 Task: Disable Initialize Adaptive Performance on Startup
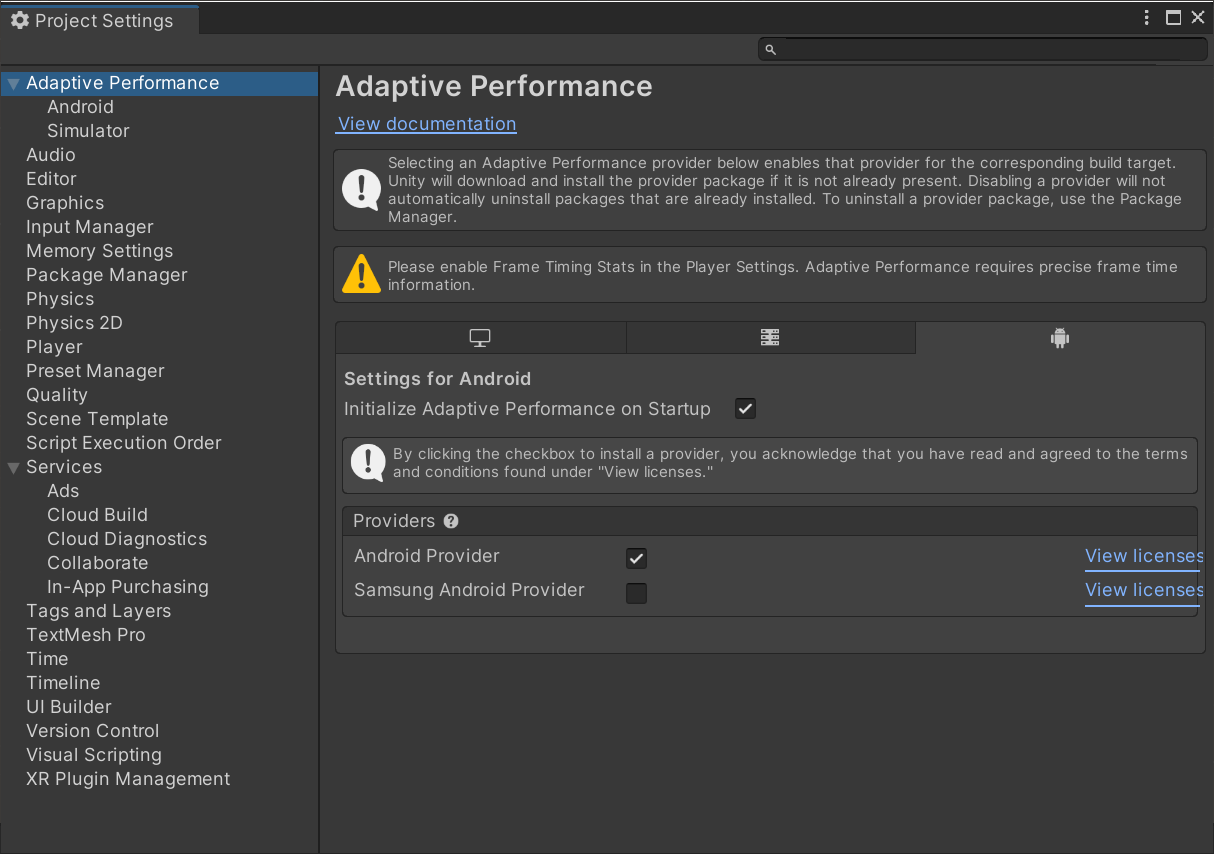tap(744, 408)
